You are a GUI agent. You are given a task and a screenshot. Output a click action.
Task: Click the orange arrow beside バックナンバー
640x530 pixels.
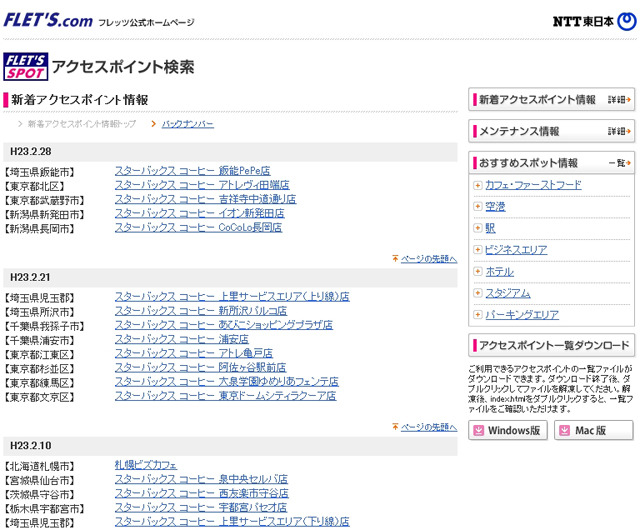153,124
